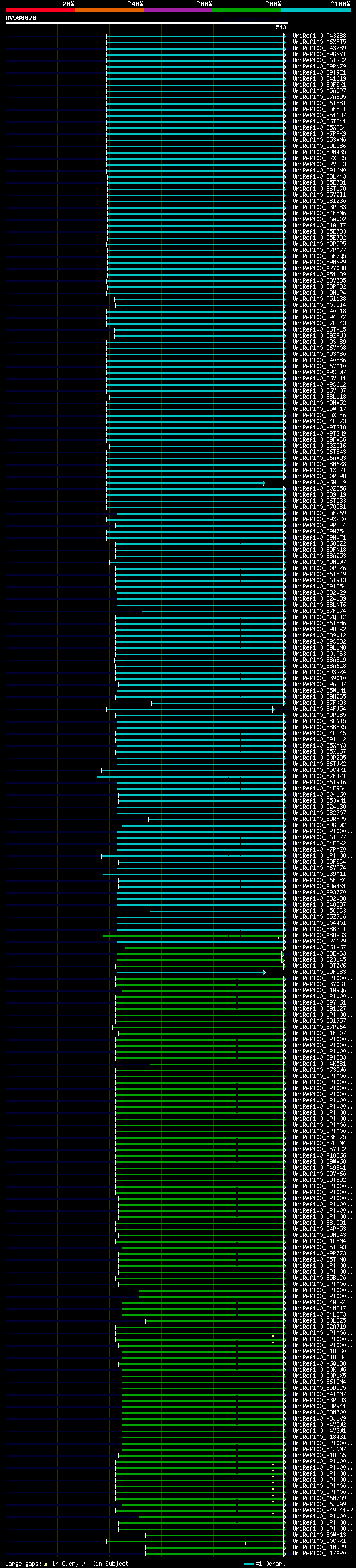356x1568 pixels.
Task: Select the UniRef100_B7ET43 hit label
Action: click(x=319, y=323)
